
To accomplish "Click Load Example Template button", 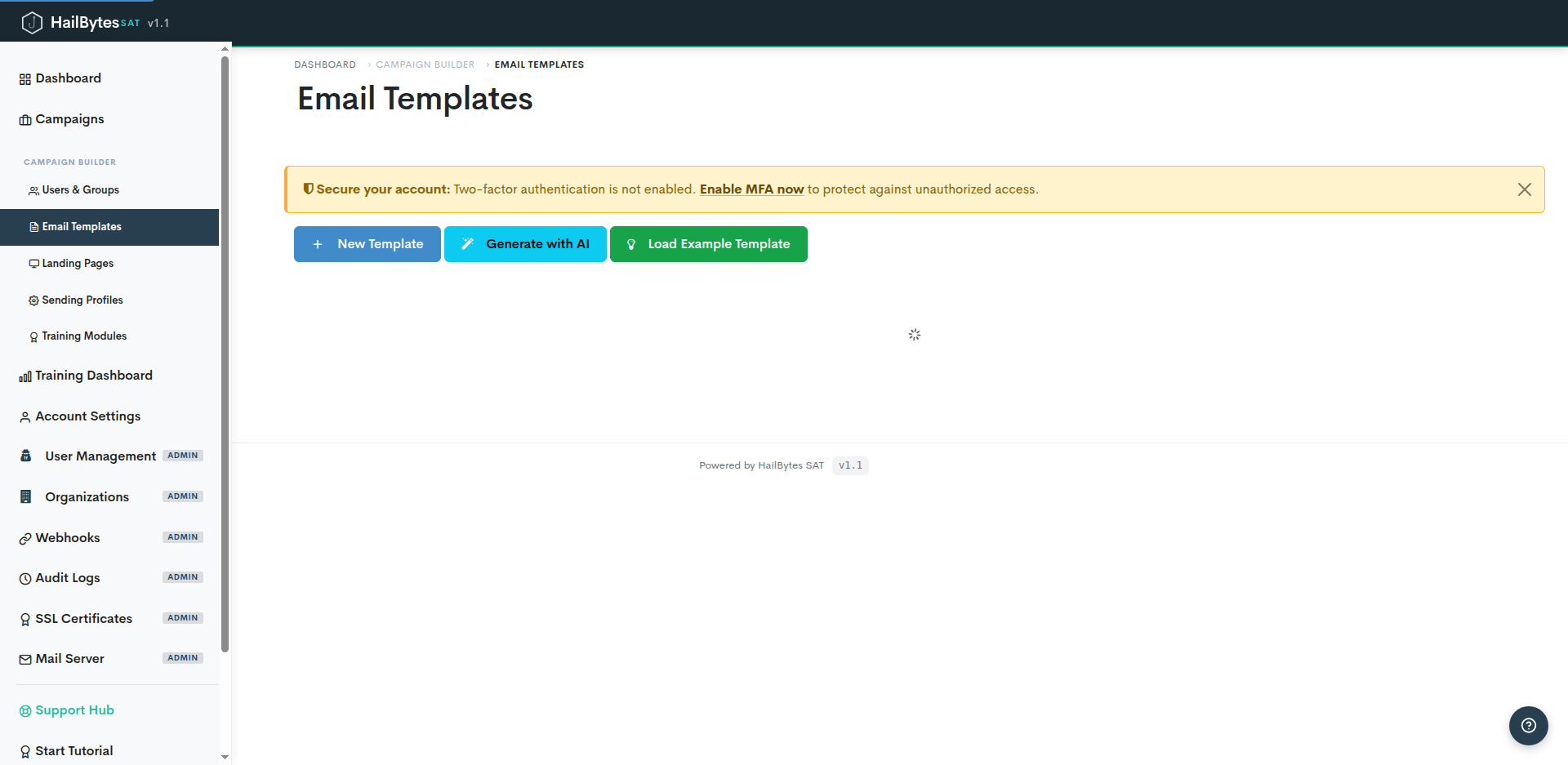I will pyautogui.click(x=709, y=244).
